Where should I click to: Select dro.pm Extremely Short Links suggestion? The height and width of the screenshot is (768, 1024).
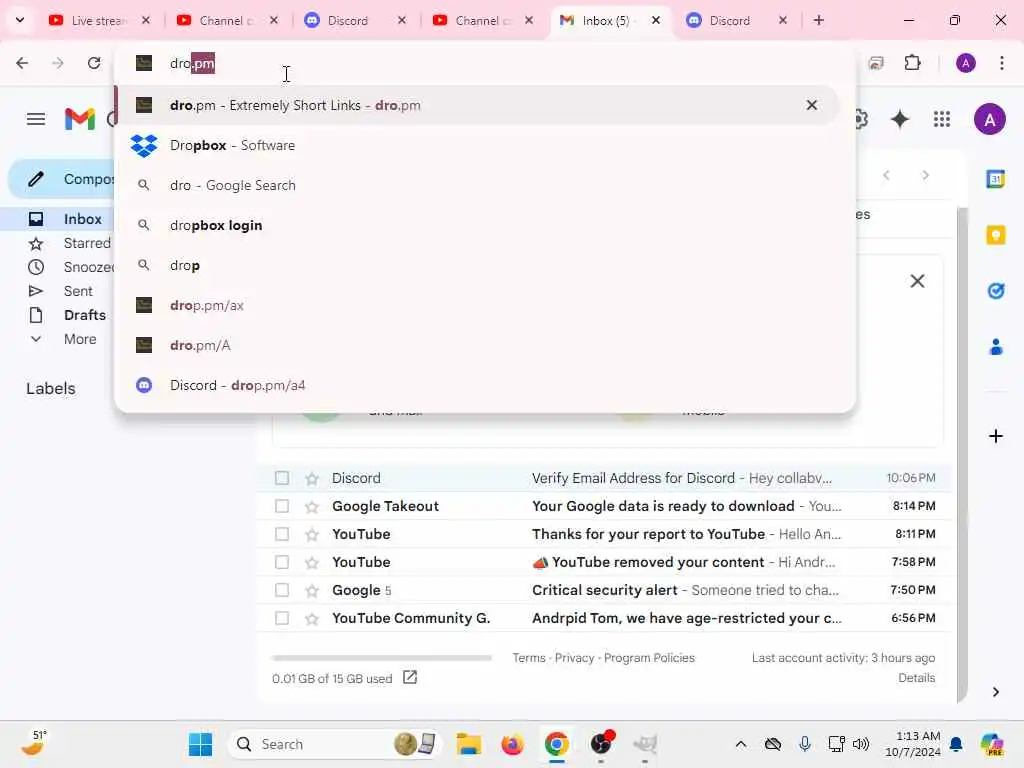click(477, 105)
